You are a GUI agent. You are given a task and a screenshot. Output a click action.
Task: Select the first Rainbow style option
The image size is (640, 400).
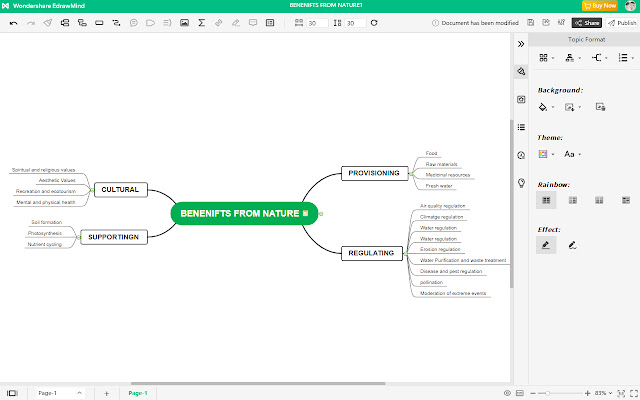546,200
